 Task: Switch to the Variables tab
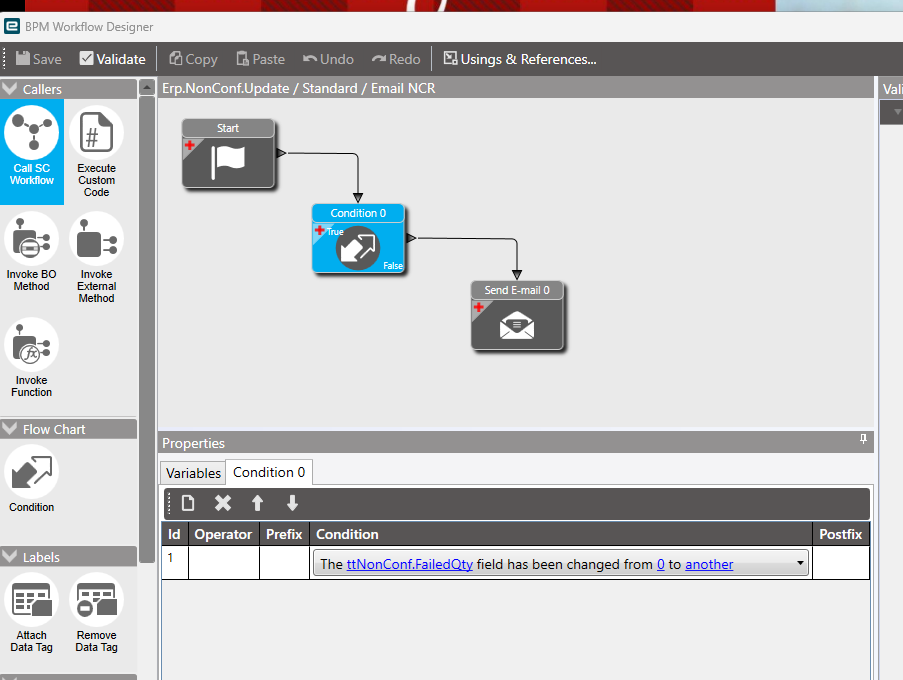point(193,473)
